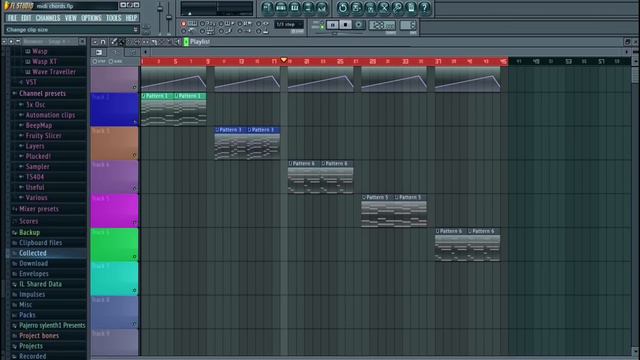Select the Backup folder in browser

click(x=29, y=232)
